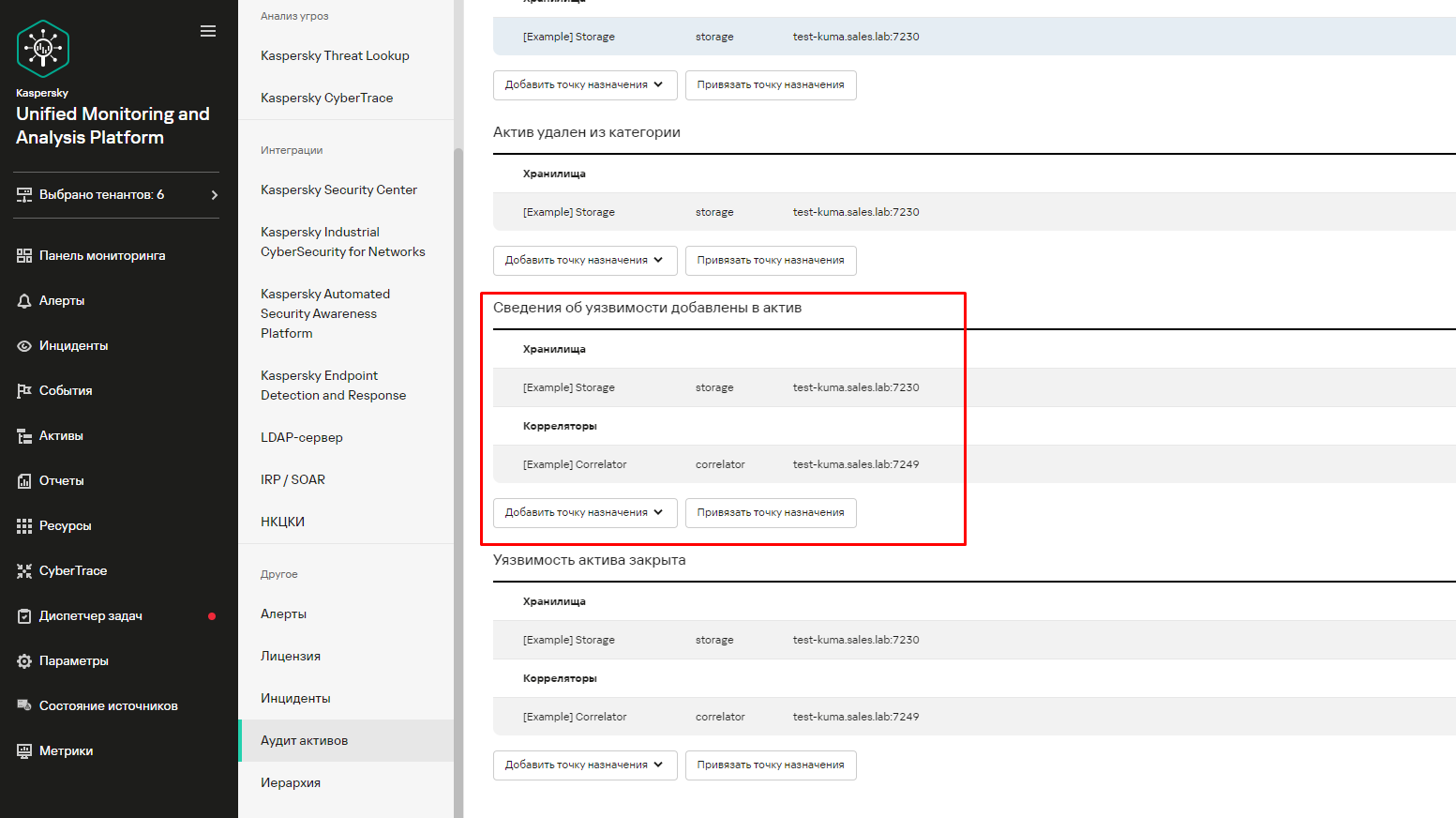Select Инциденты in settings submenu
The width and height of the screenshot is (1456, 818).
click(295, 698)
